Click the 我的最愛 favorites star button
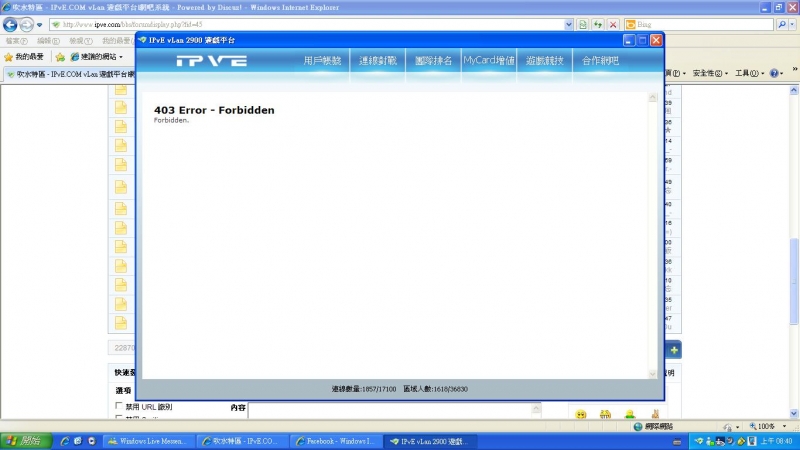This screenshot has height=450, width=800. (x=24, y=57)
